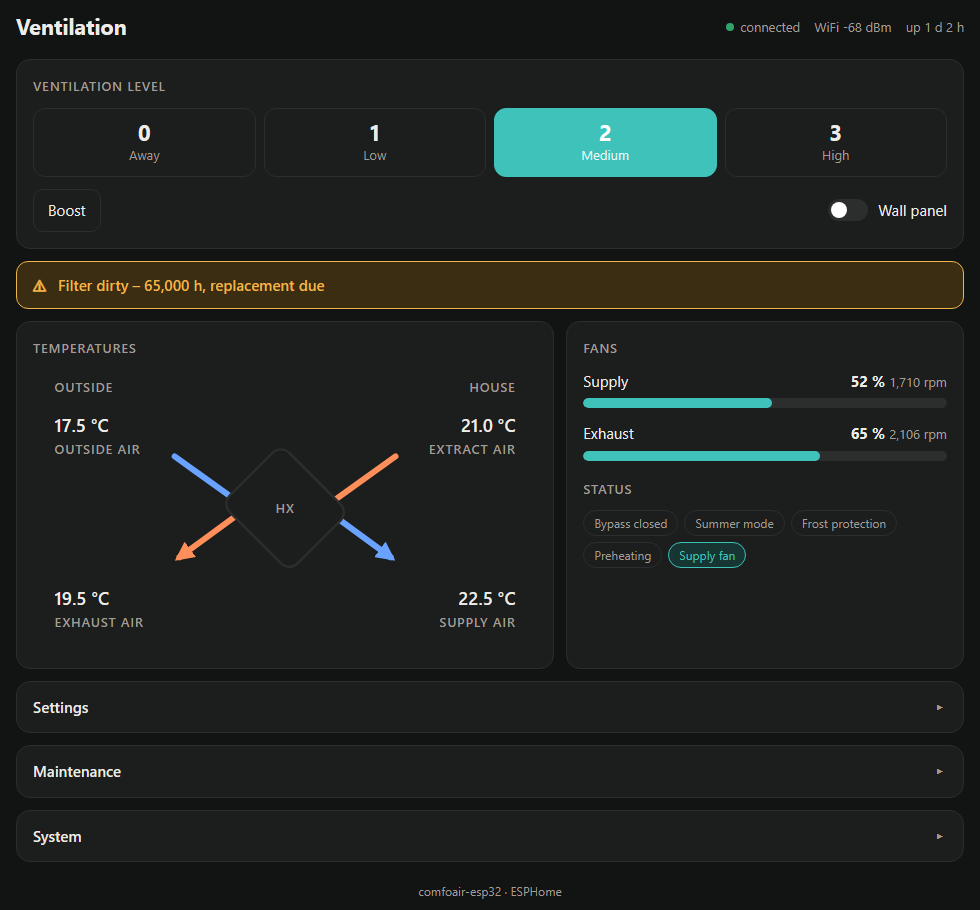Expand the Settings section
This screenshot has width=980, height=910.
coord(489,708)
